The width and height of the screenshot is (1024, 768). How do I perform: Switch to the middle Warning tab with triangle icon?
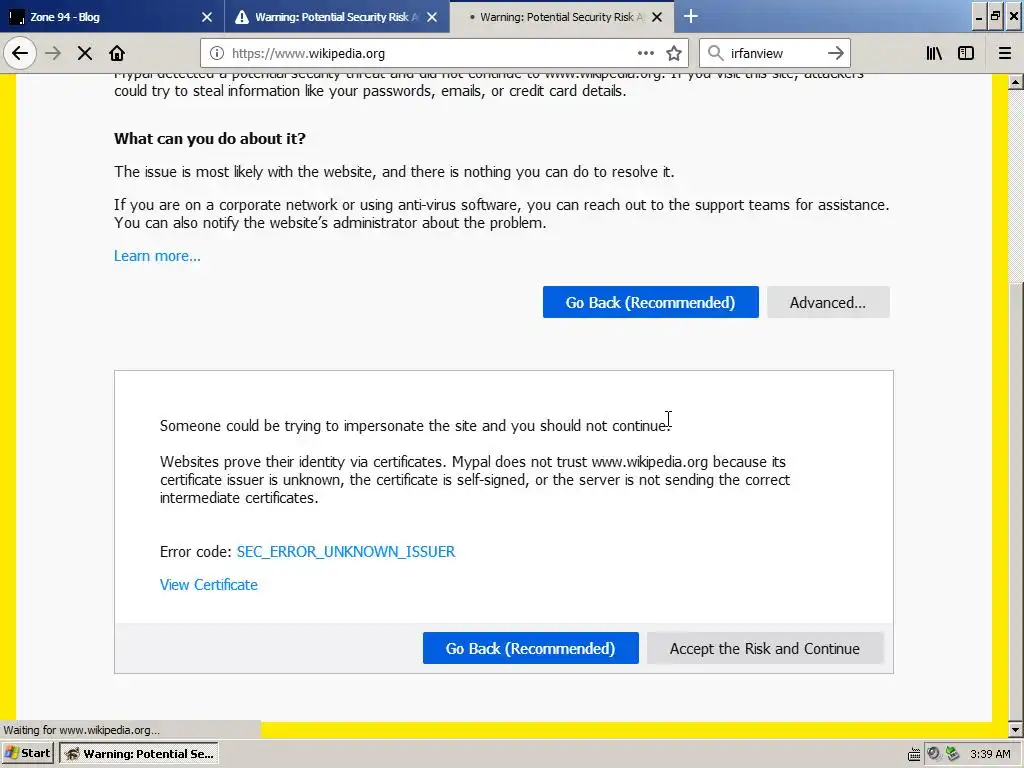pos(337,17)
